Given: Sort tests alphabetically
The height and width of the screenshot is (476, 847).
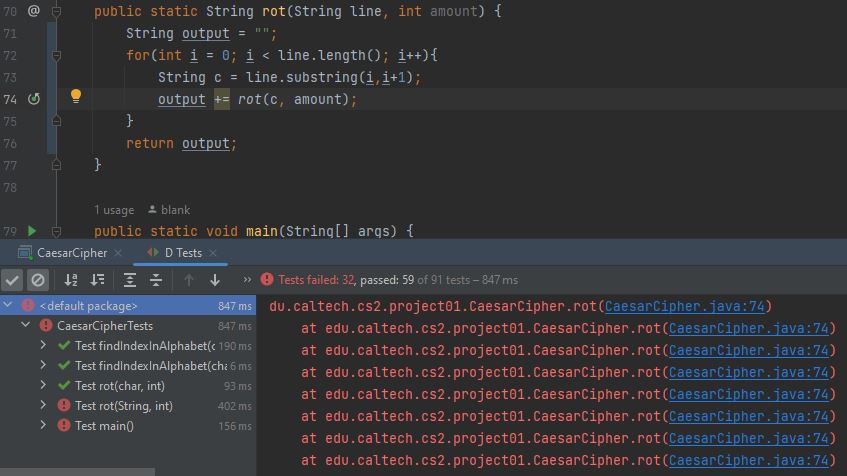Looking at the screenshot, I should click(x=71, y=280).
